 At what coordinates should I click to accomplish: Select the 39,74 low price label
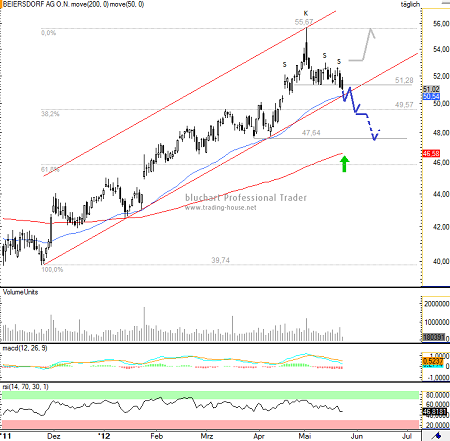220,260
